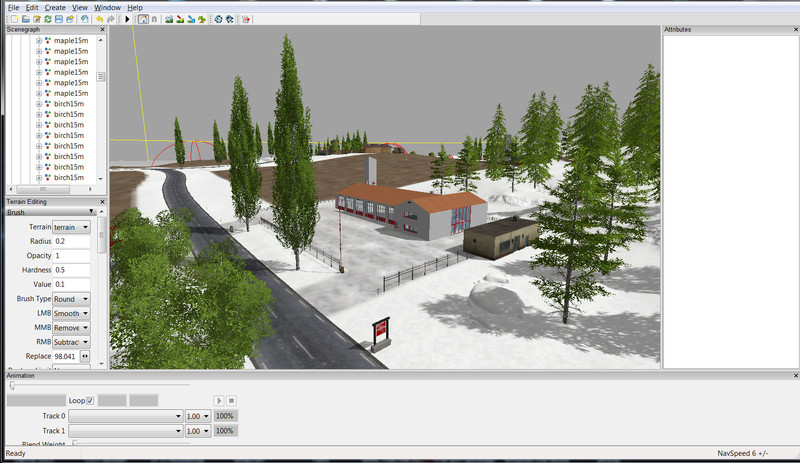Click the Radius input field

(71, 241)
